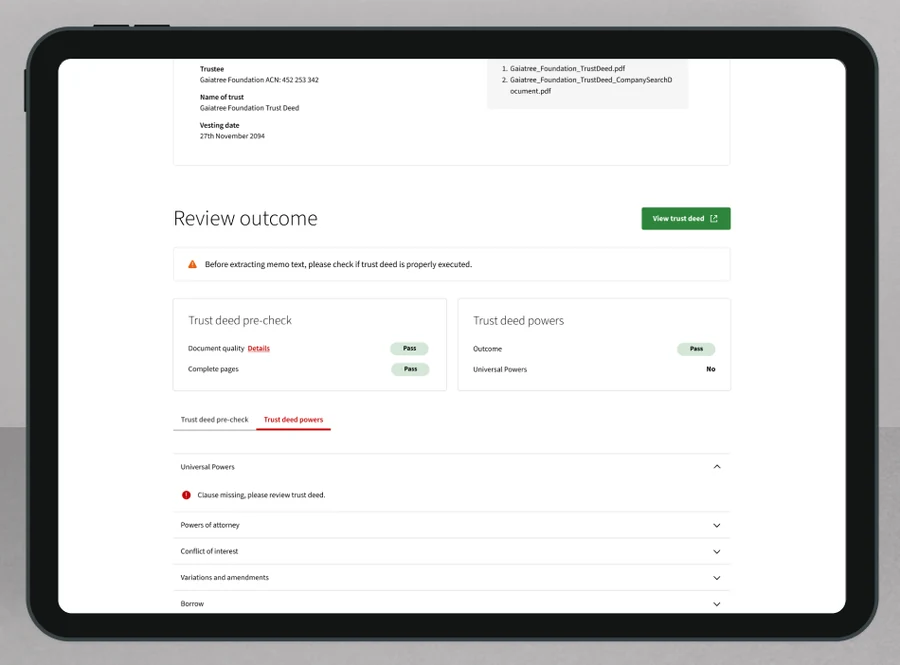The height and width of the screenshot is (665, 900).
Task: Select the Trust deed powers tab
Action: tap(293, 419)
